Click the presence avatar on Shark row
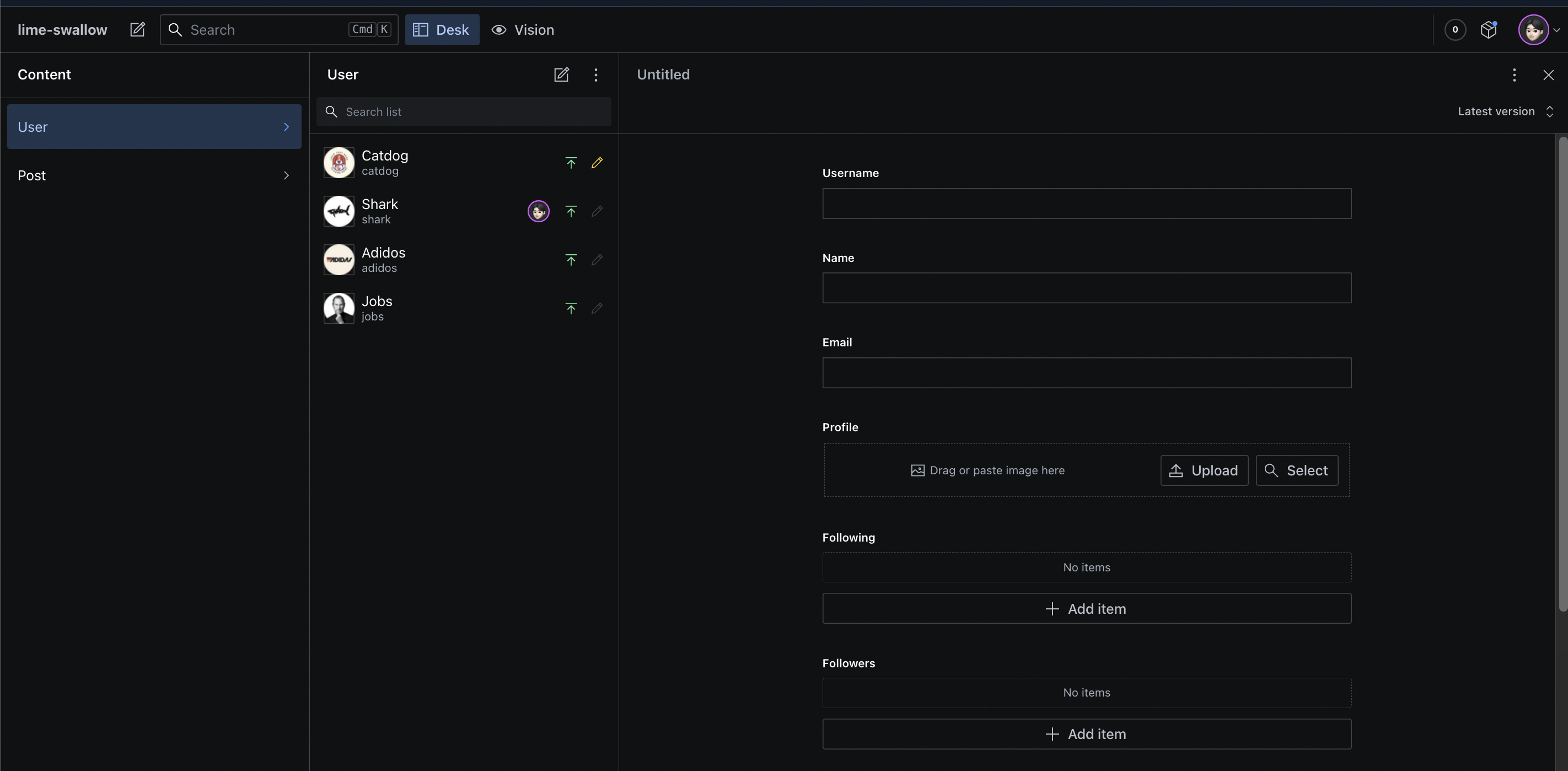 tap(538, 211)
